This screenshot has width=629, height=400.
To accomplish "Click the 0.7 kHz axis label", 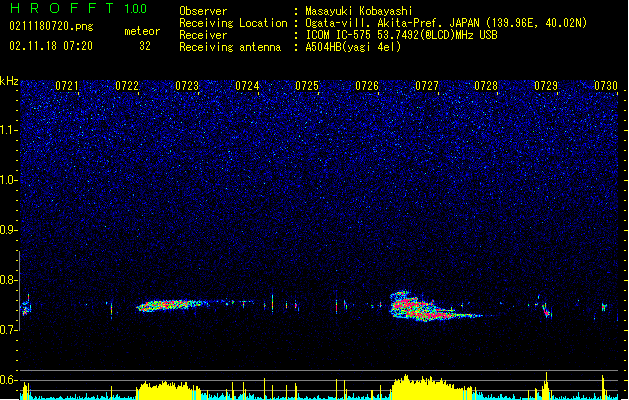I will point(9,330).
